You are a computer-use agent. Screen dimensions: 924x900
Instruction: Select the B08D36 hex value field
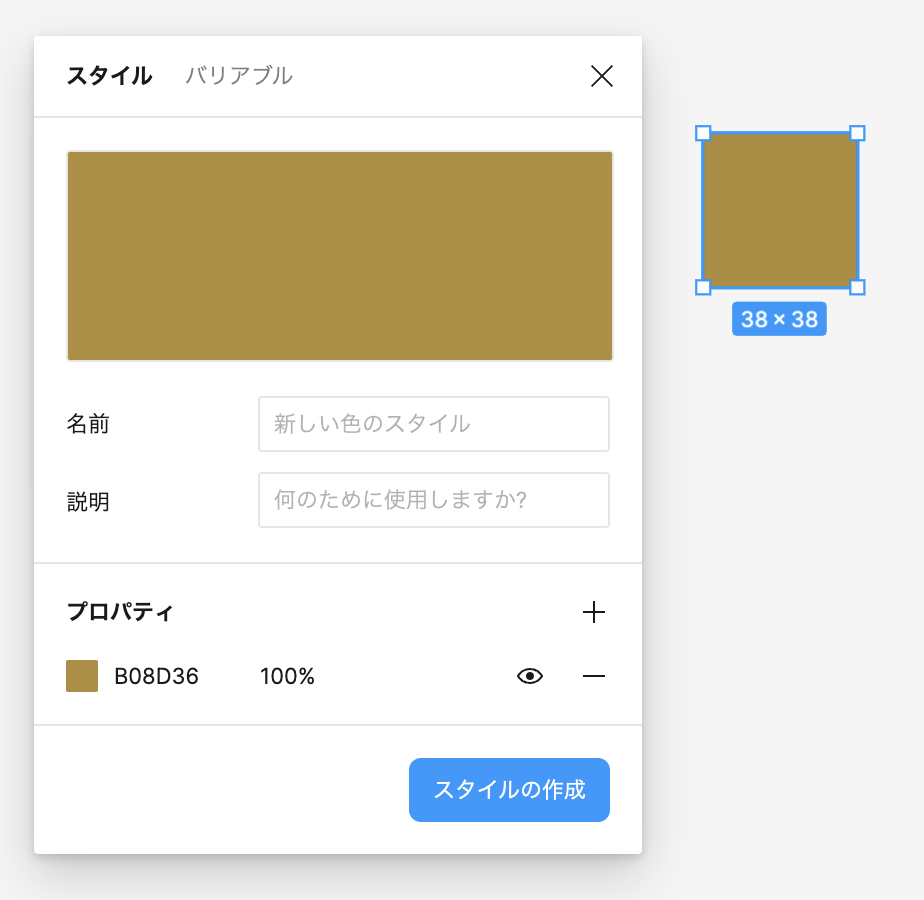pyautogui.click(x=157, y=677)
